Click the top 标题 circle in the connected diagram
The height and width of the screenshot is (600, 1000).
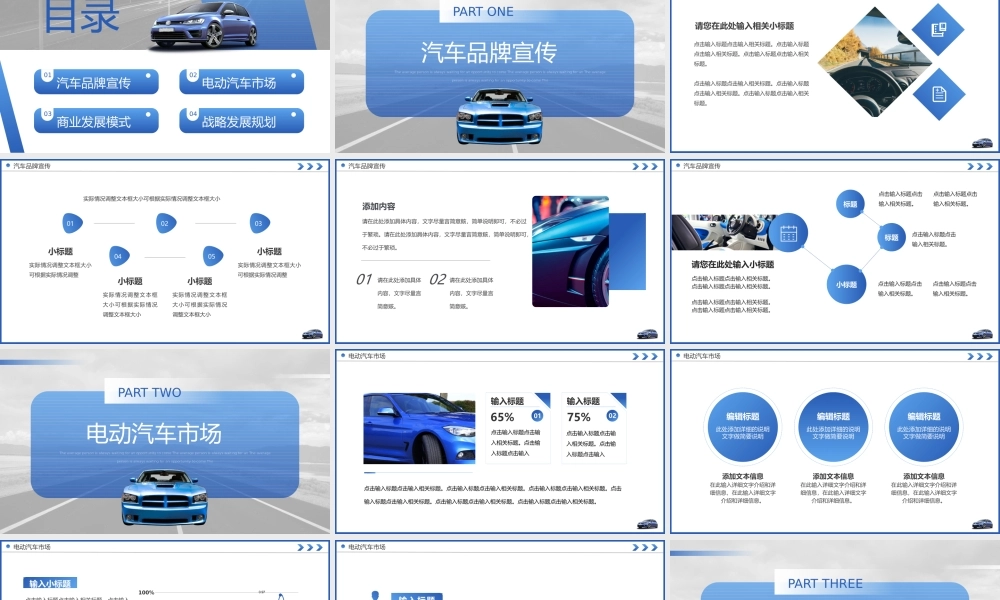[x=850, y=204]
